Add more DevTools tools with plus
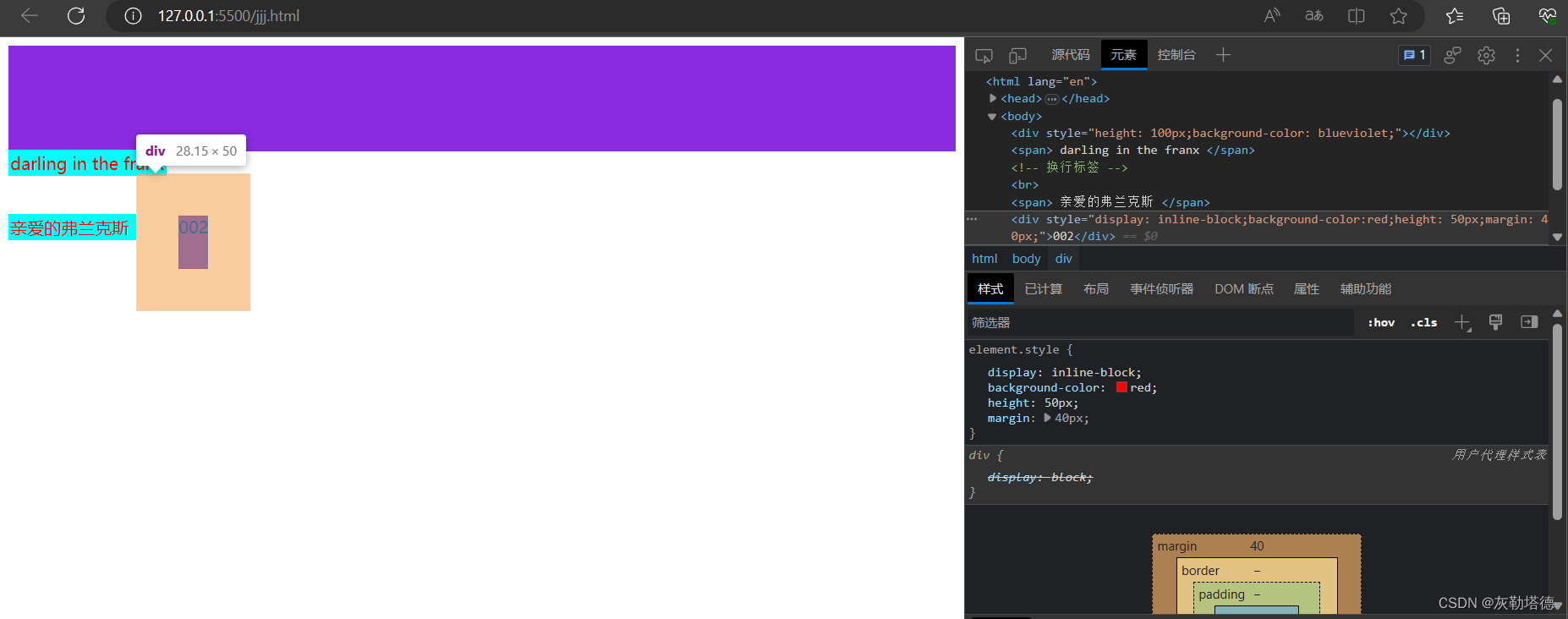This screenshot has height=619, width=1568. click(x=1223, y=55)
